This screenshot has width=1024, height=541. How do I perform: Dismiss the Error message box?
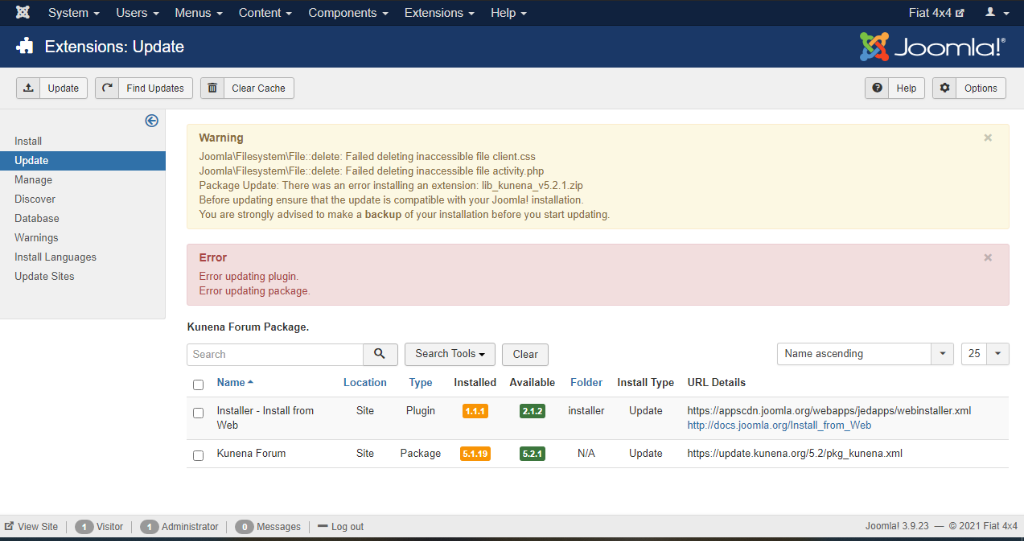[x=987, y=258]
